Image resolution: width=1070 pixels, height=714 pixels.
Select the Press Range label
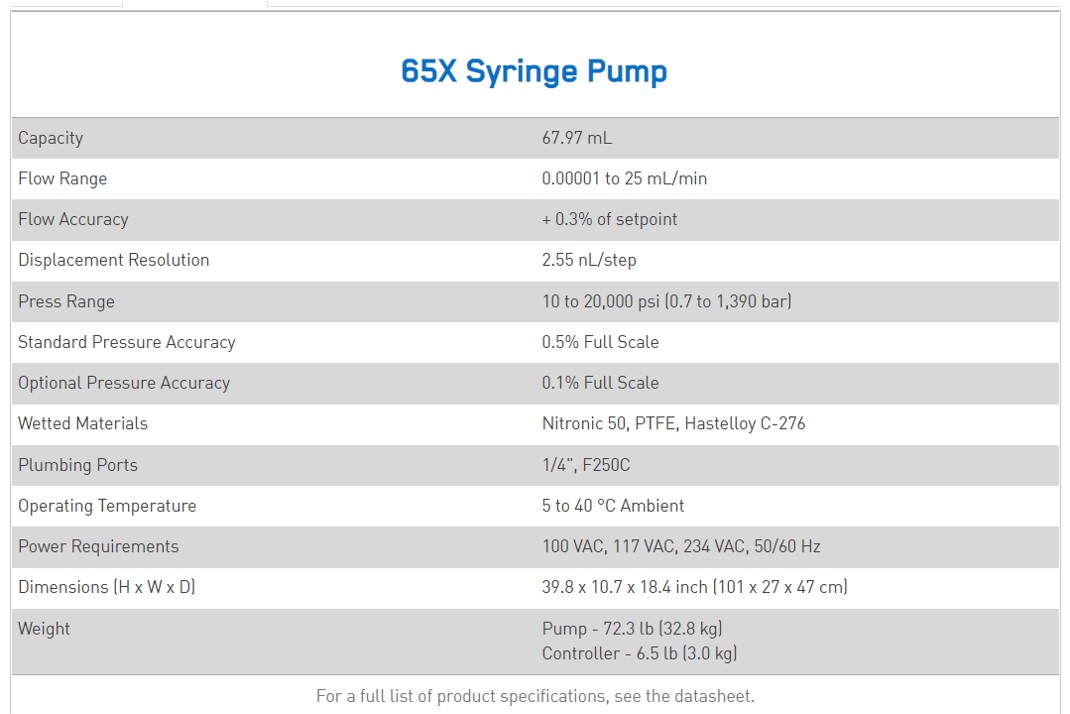[x=66, y=301]
